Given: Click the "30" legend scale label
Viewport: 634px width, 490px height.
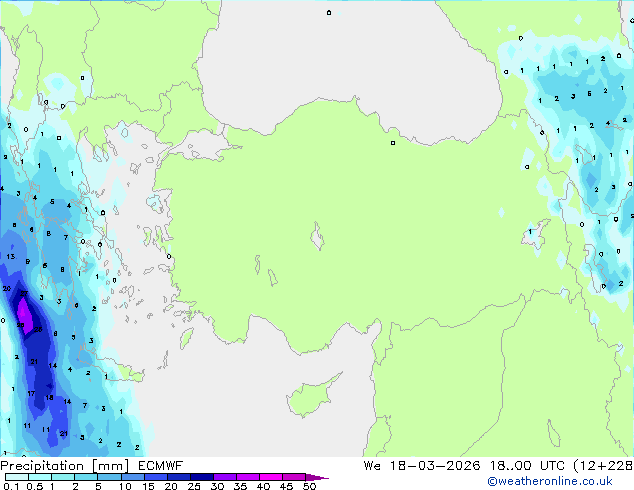Looking at the screenshot, I should (x=217, y=486).
